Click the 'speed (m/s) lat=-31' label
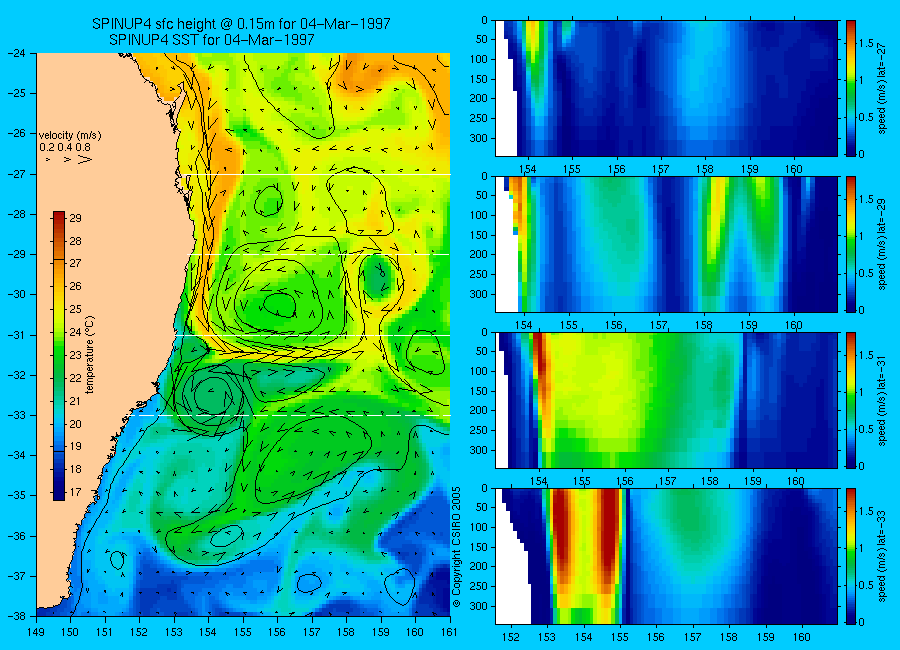 [883, 400]
